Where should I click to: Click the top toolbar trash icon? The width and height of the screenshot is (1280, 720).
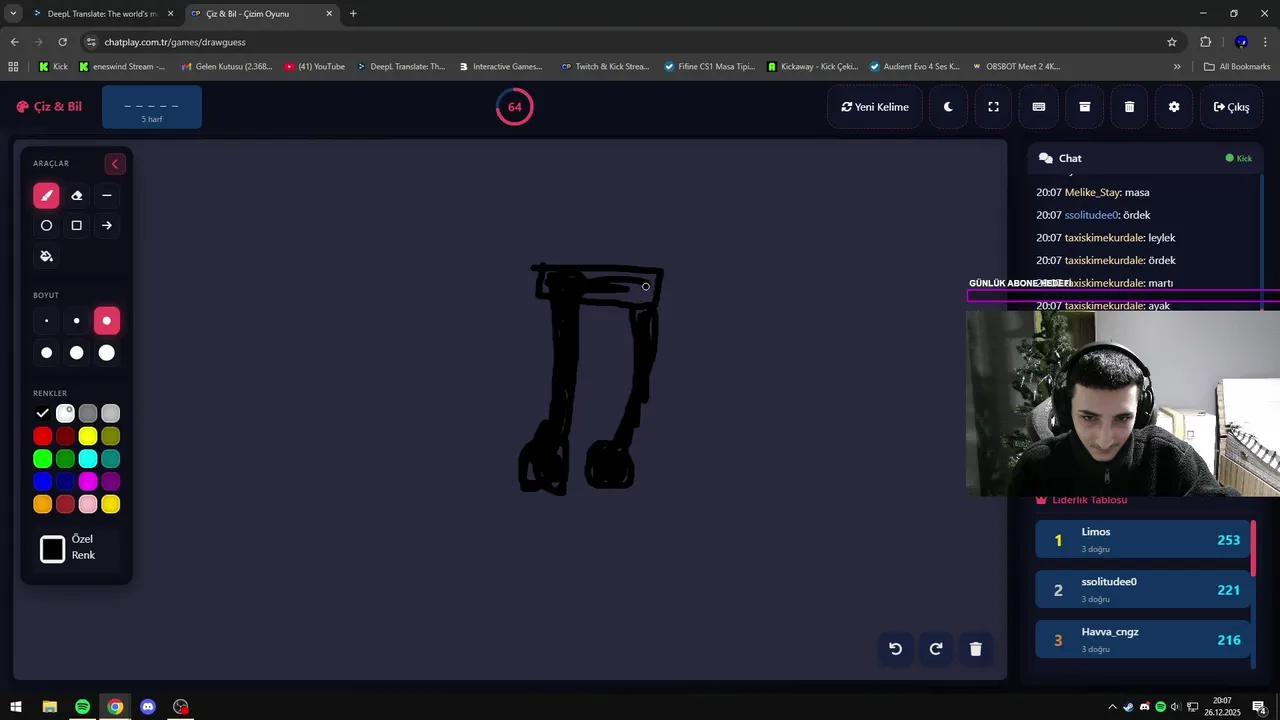point(1129,107)
